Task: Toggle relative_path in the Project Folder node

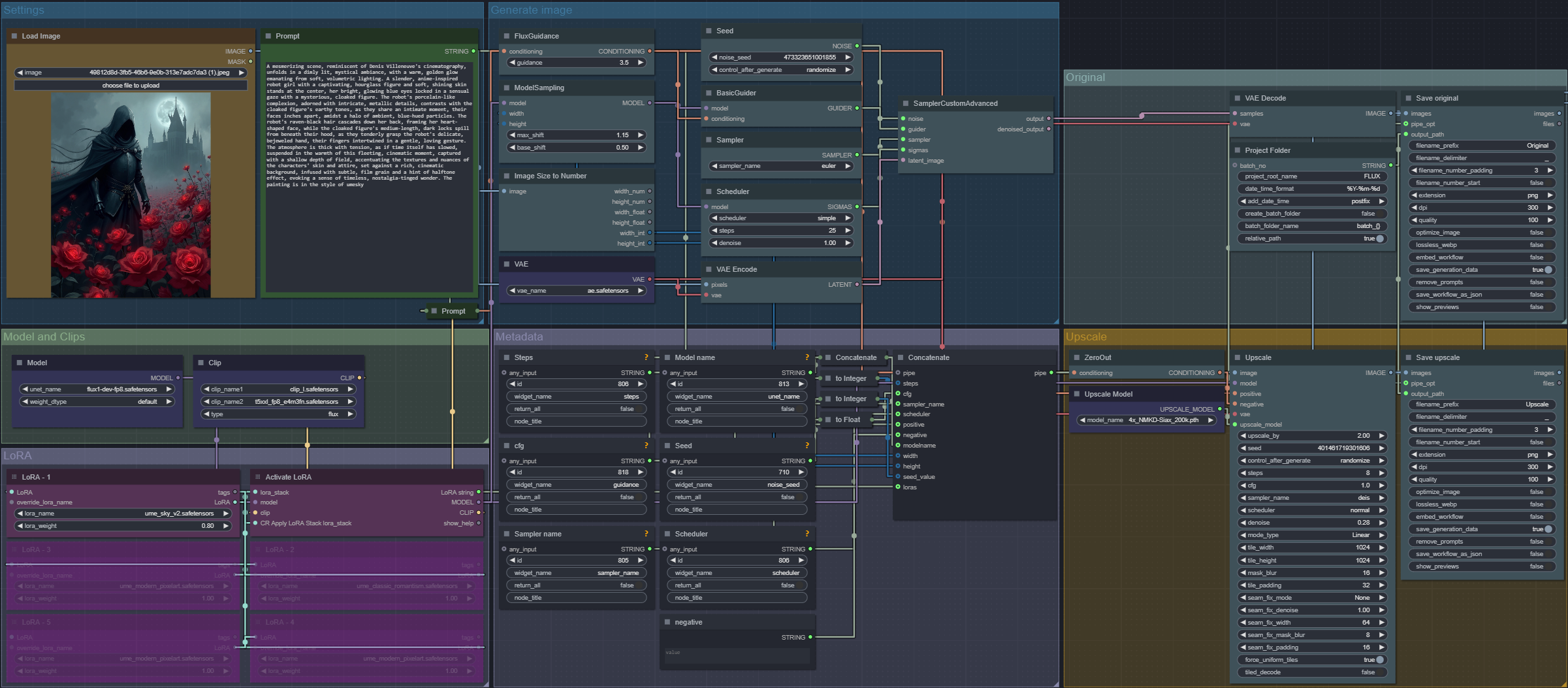Action: (x=1379, y=238)
